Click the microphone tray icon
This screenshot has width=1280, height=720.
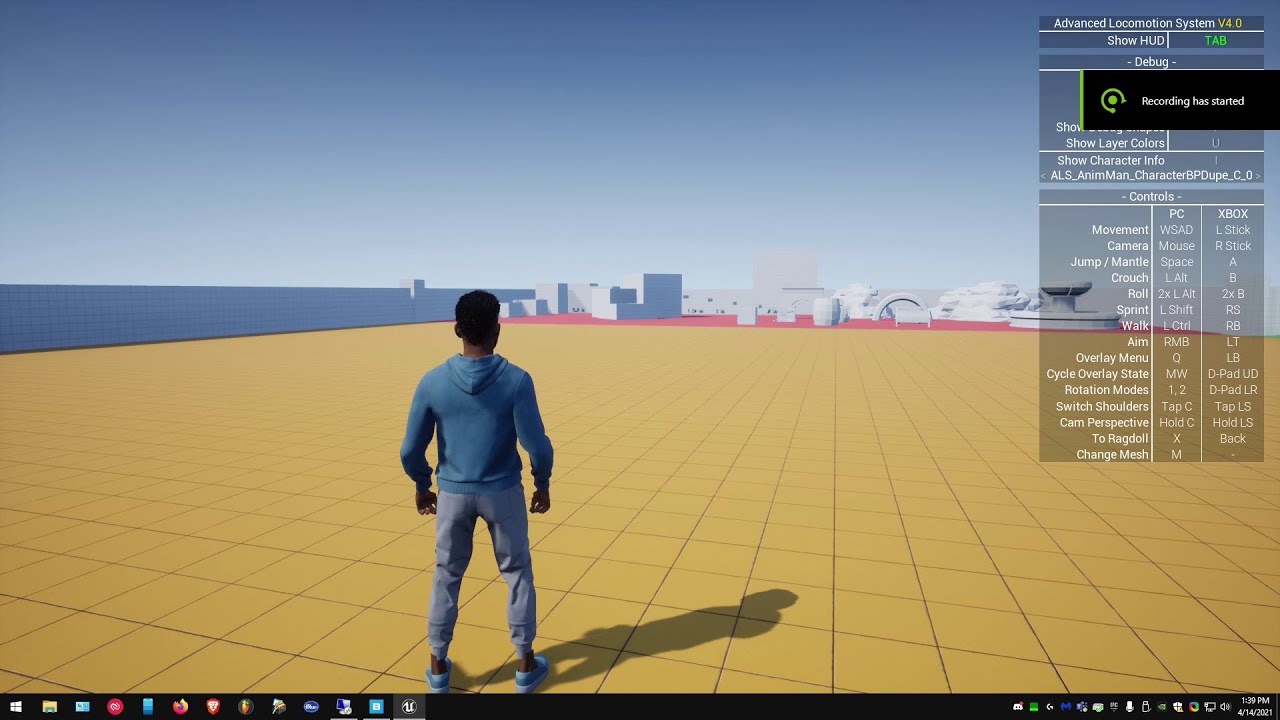[x=1130, y=707]
